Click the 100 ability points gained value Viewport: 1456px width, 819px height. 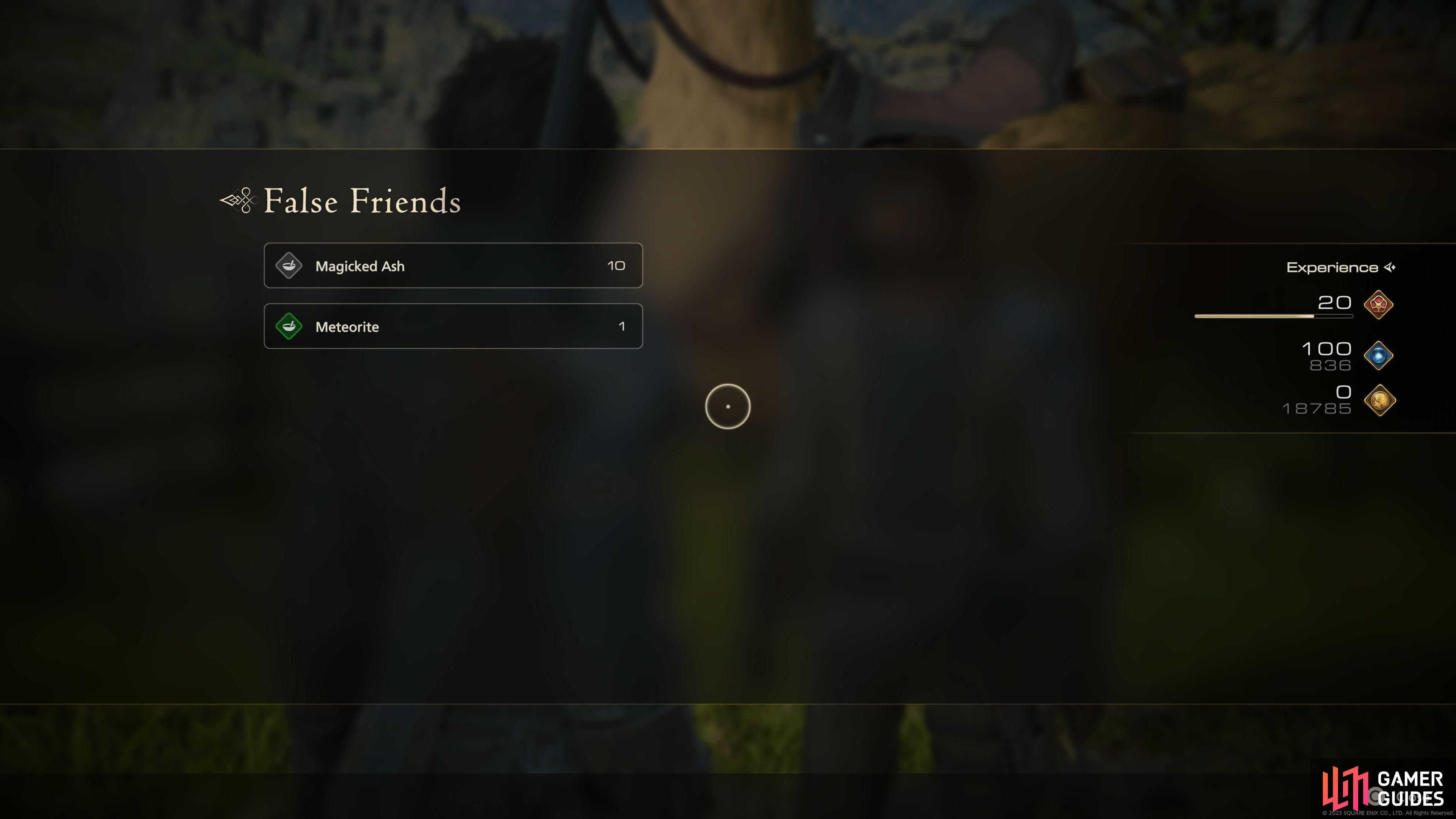click(1327, 349)
